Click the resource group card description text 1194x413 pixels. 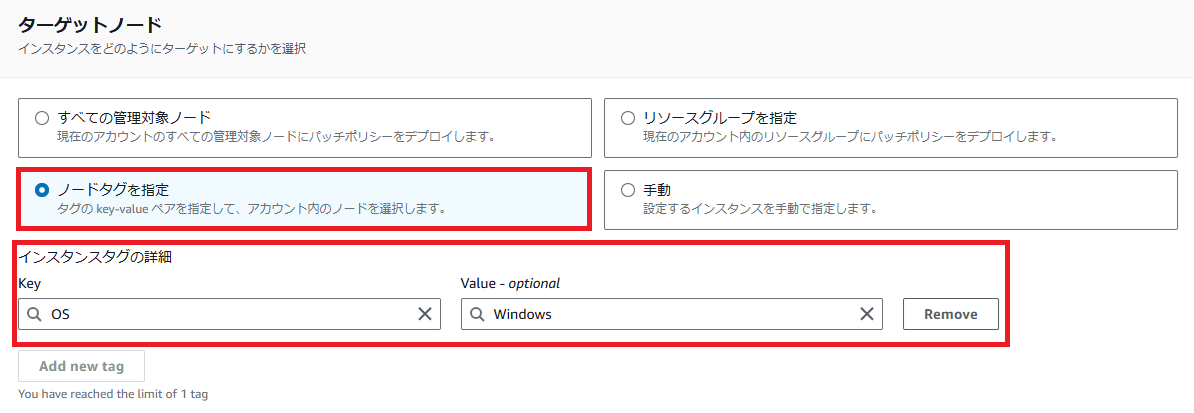[x=850, y=138]
